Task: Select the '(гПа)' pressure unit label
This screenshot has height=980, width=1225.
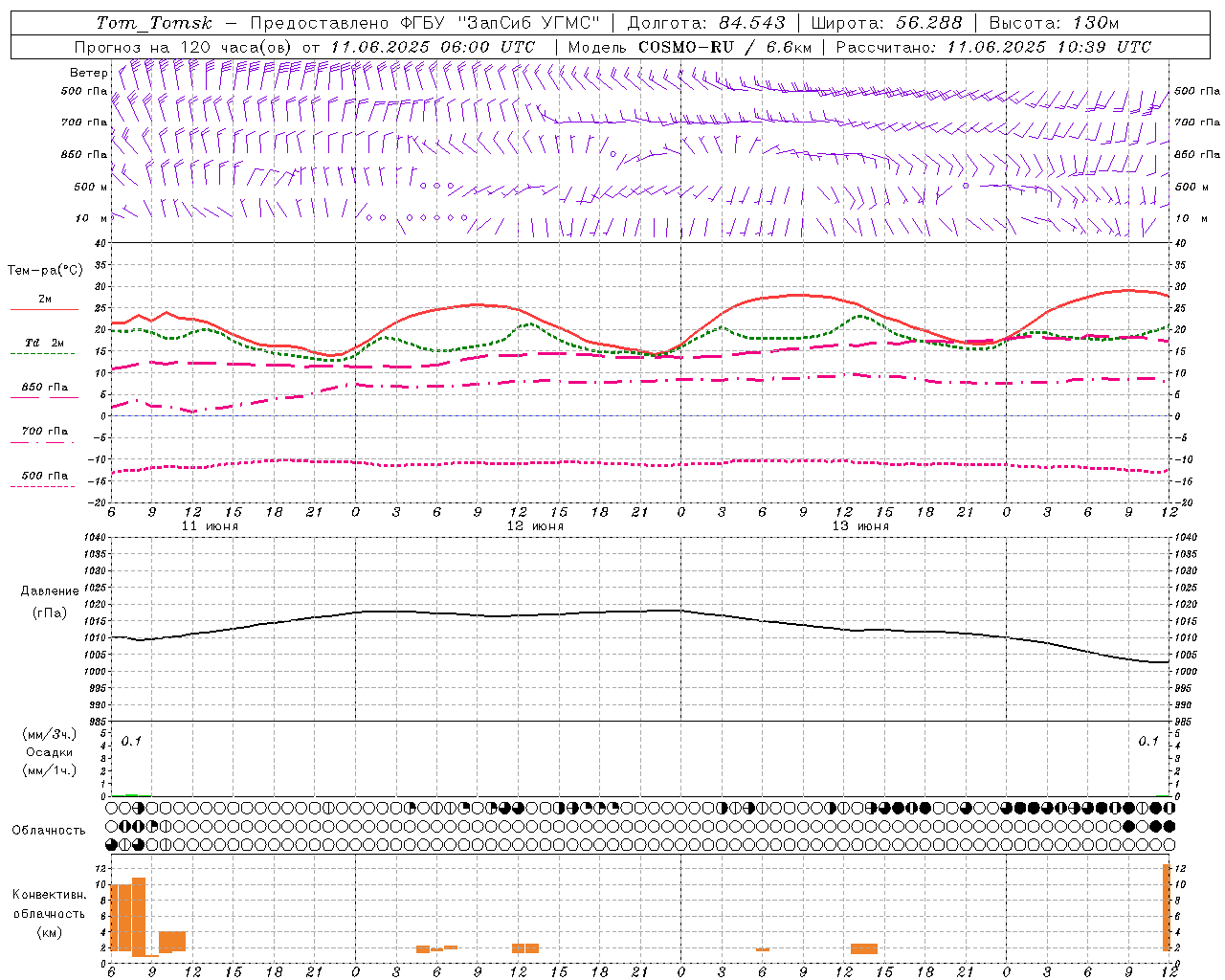Action: 50,613
